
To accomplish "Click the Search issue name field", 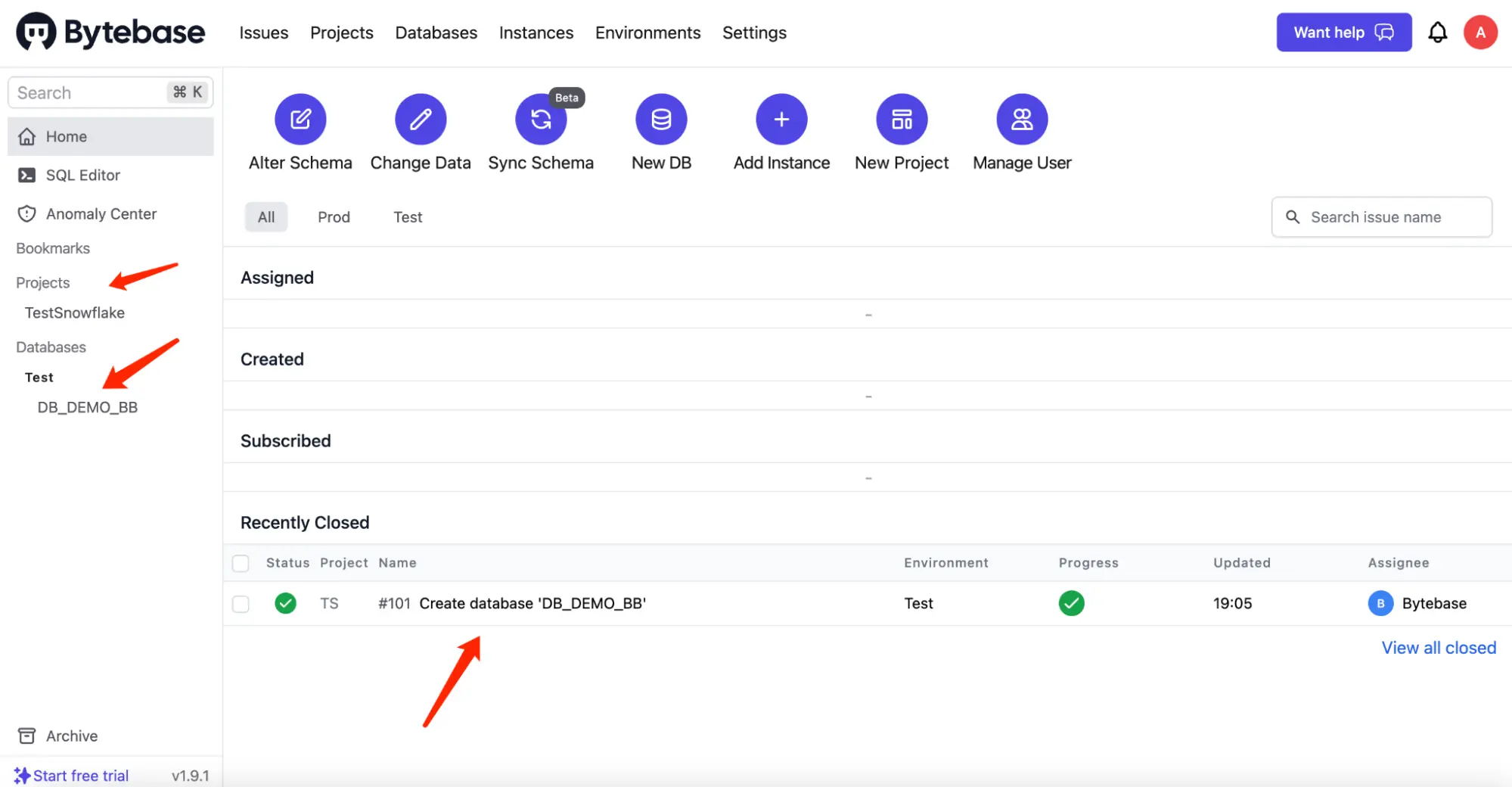I will (x=1382, y=217).
